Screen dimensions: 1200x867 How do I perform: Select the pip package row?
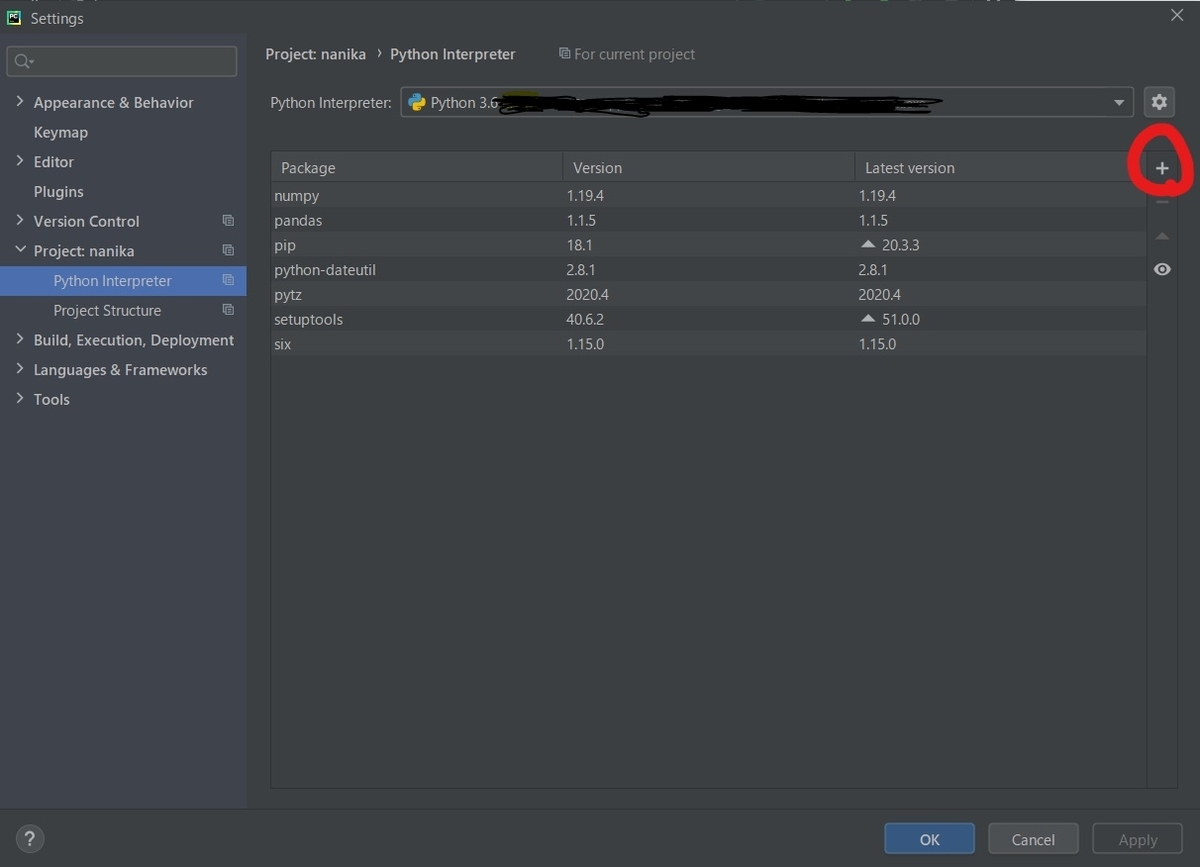click(x=708, y=245)
